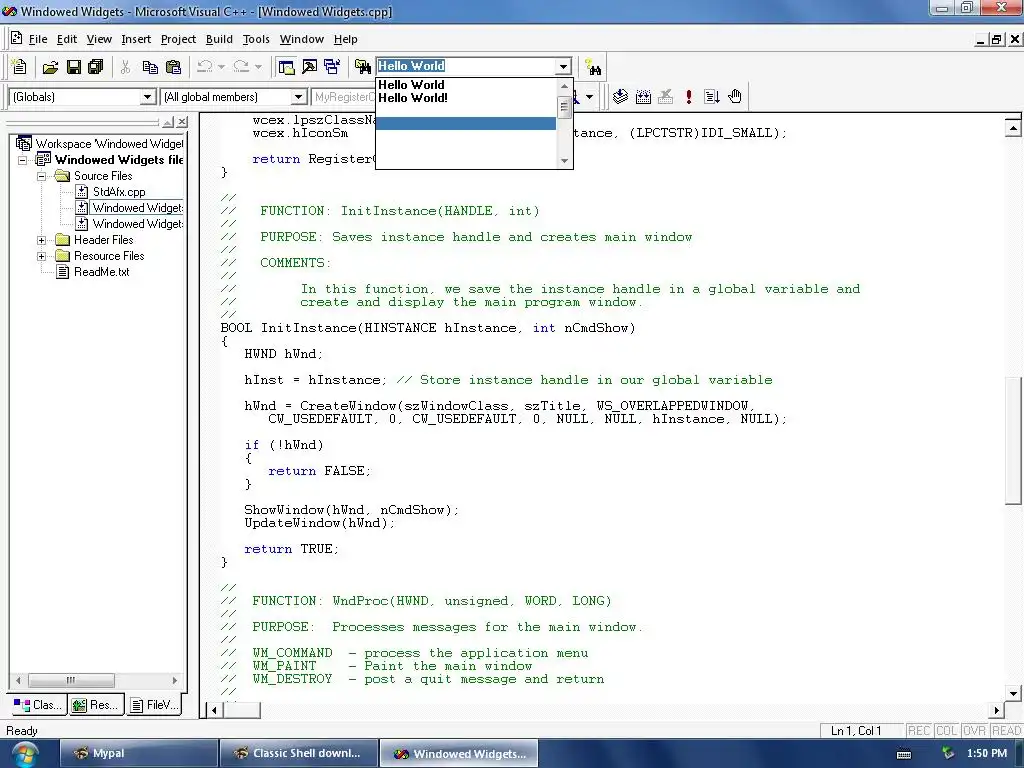Click the Search help binoculars icon
The image size is (1024, 768).
593,67
